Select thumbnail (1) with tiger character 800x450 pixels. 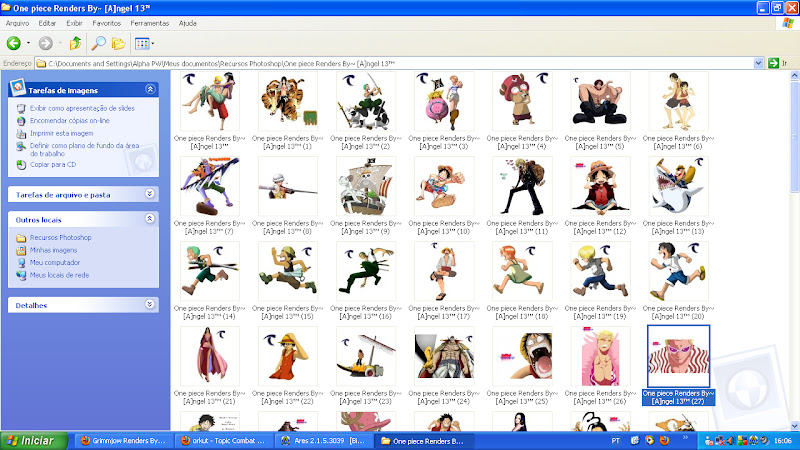pos(288,101)
